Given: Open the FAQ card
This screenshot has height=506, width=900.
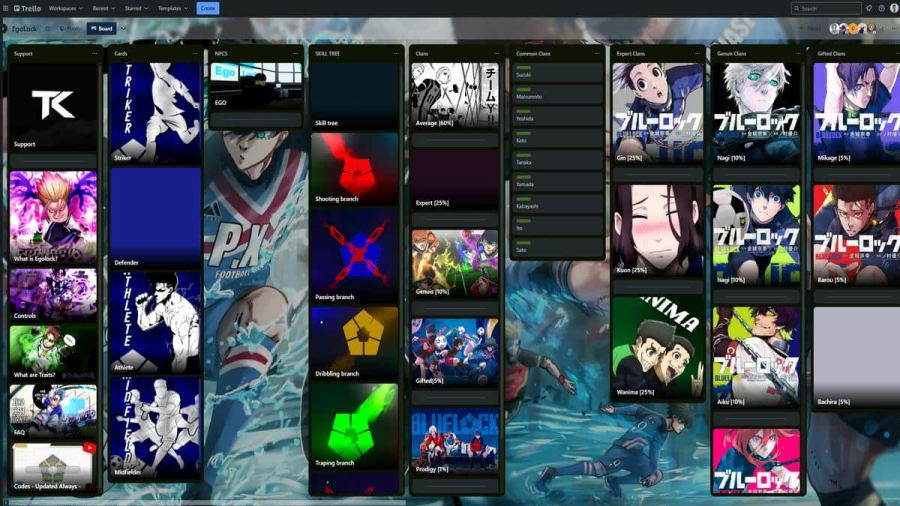Looking at the screenshot, I should point(53,411).
